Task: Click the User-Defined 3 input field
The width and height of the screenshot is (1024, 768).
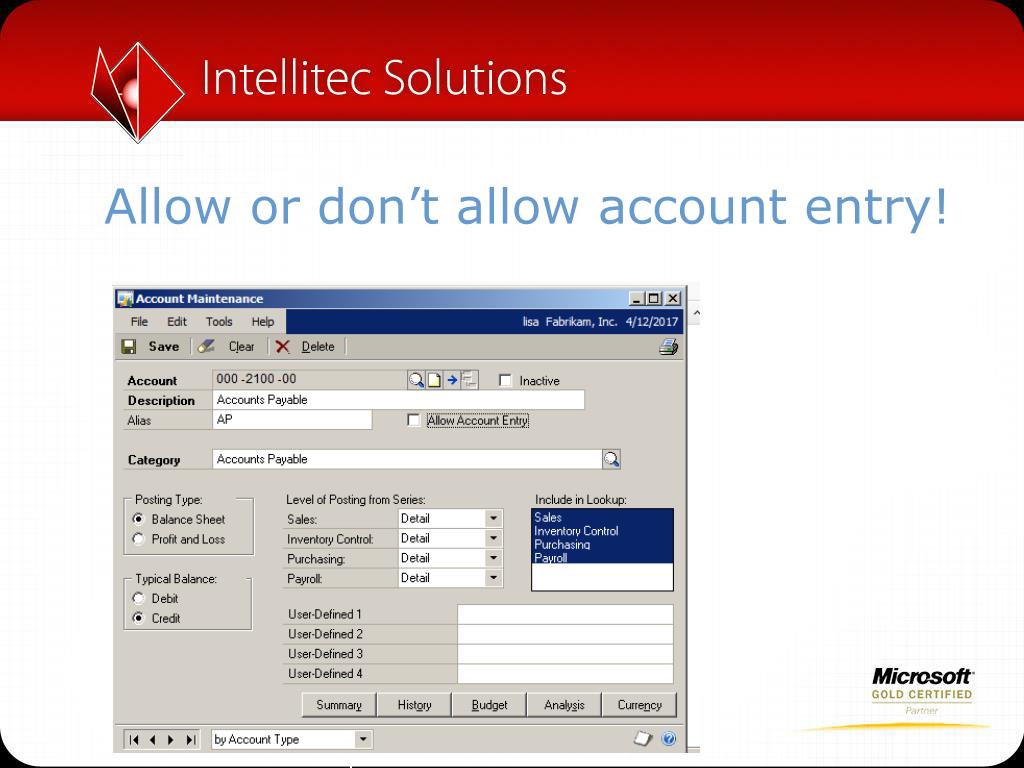Action: (566, 654)
